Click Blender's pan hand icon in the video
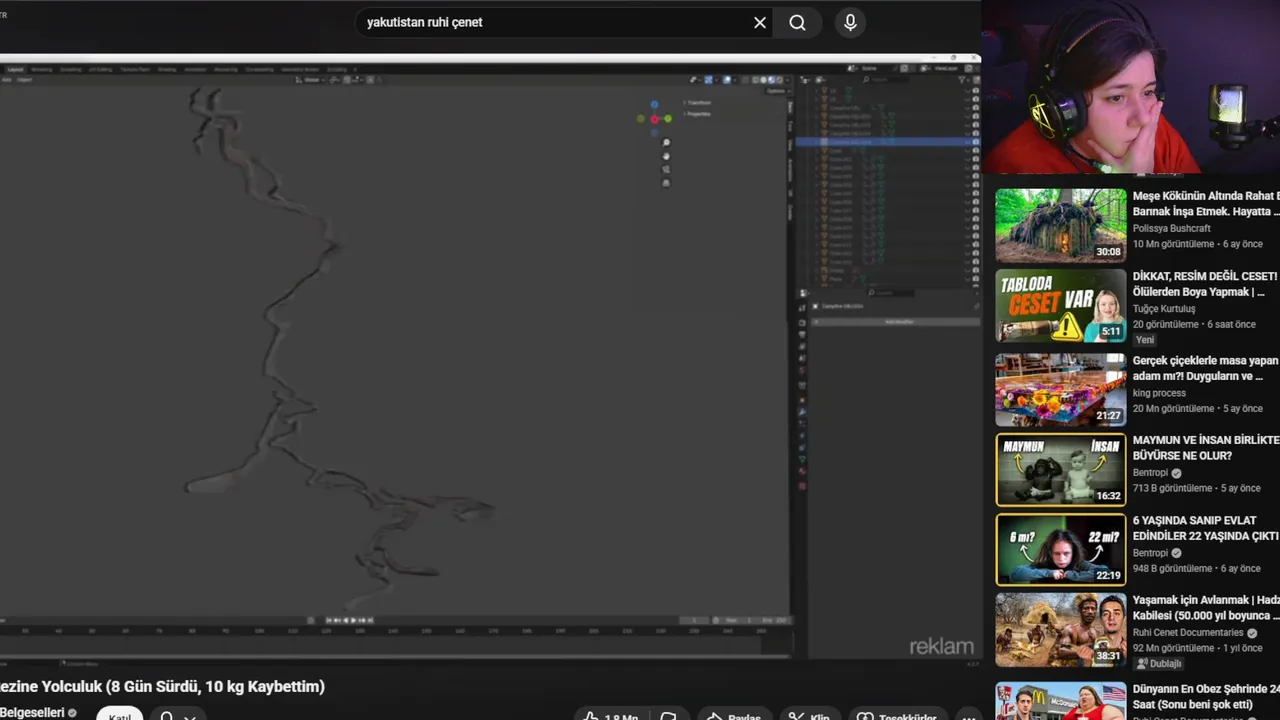 pos(666,156)
